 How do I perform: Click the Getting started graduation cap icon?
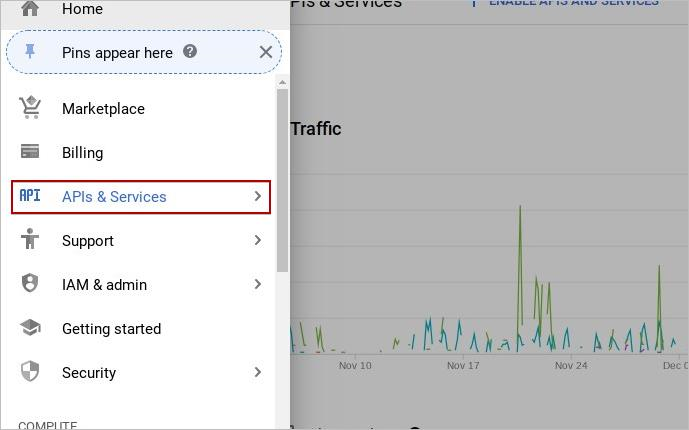point(30,328)
